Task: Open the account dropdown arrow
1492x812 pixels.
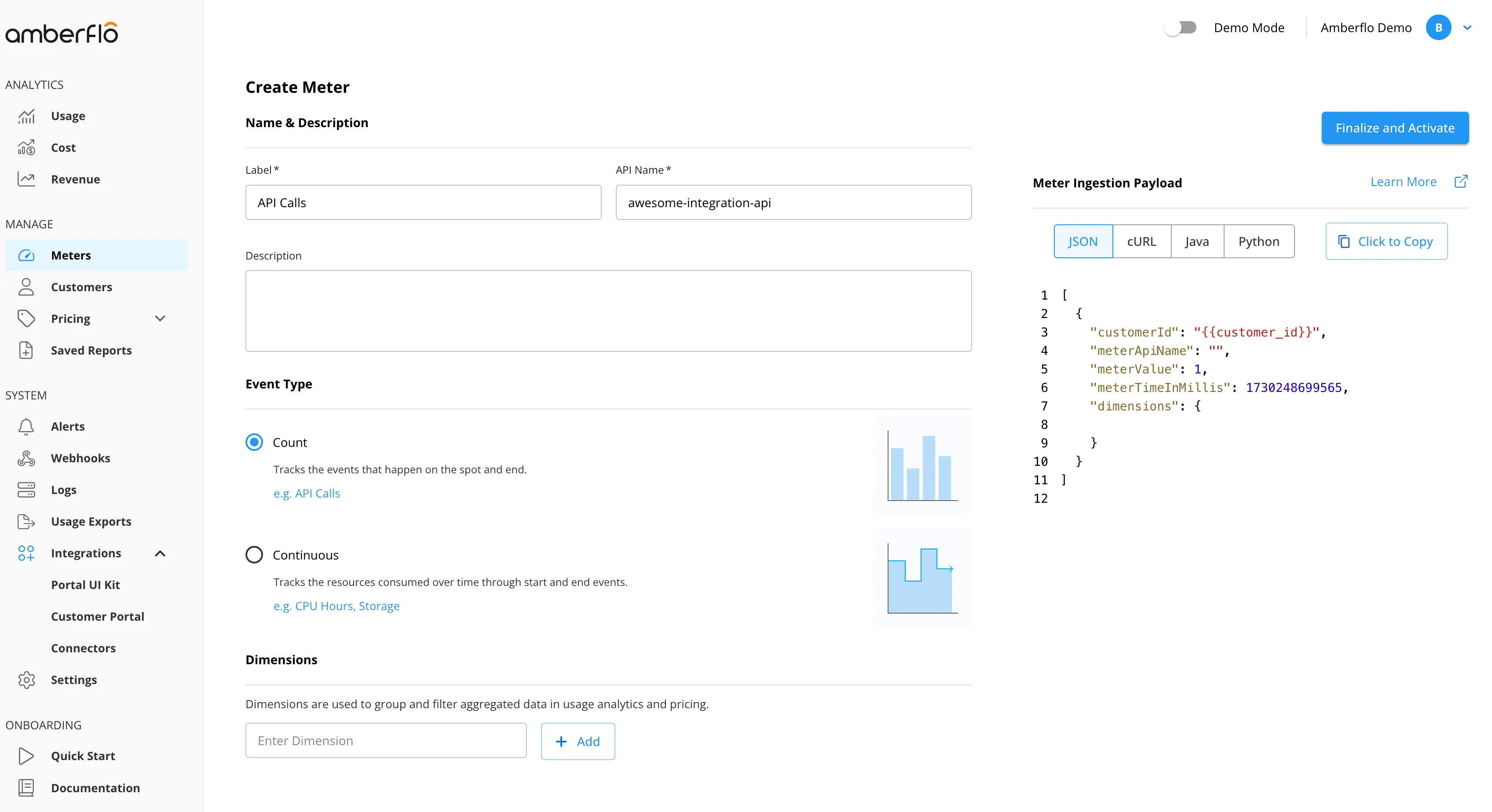Action: pos(1467,28)
